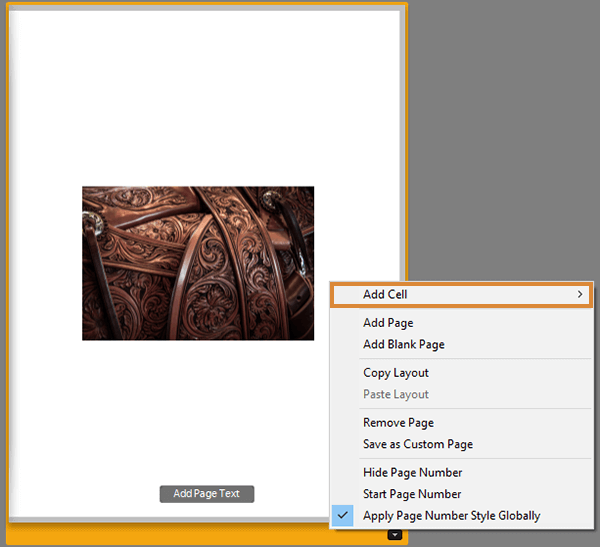
Task: Uncheck the Apply Page Number Style checkmark
Action: (x=342, y=515)
